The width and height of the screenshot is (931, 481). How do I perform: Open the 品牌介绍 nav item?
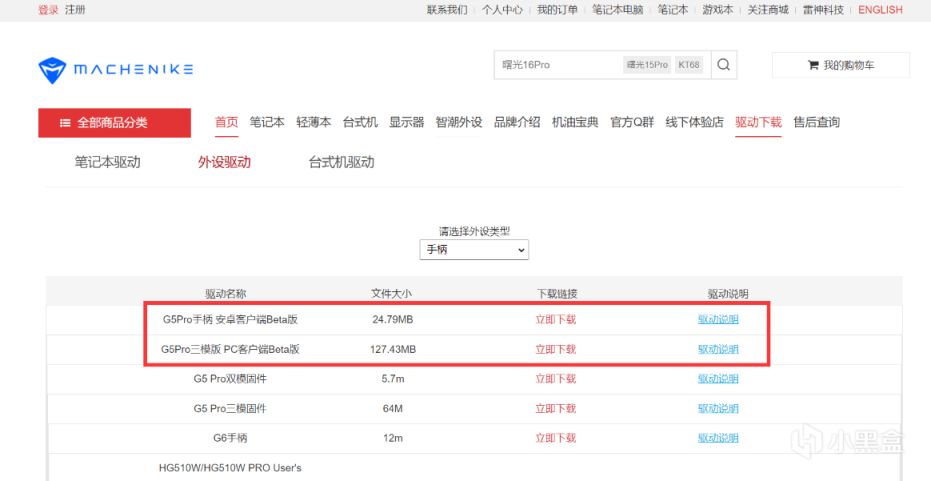(x=517, y=122)
